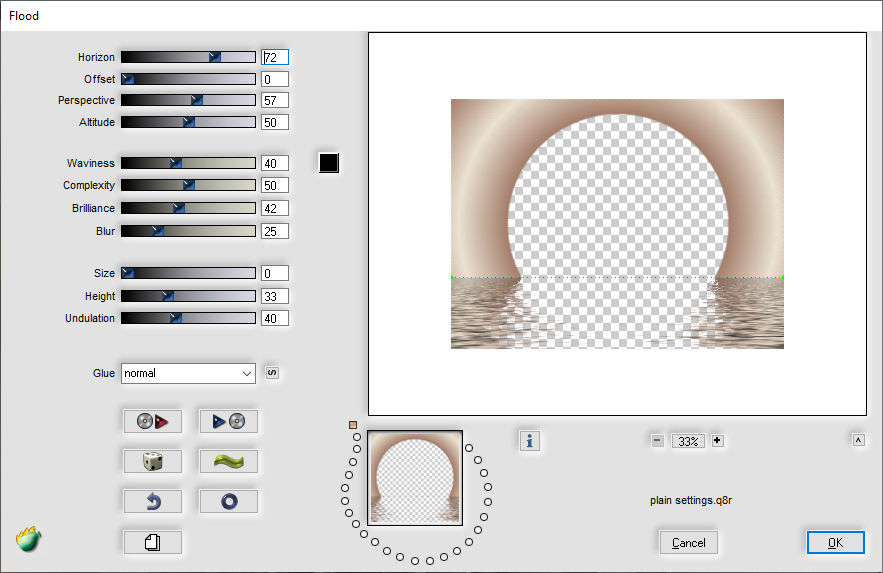
Task: Click the Waviness value field
Action: (x=275, y=163)
